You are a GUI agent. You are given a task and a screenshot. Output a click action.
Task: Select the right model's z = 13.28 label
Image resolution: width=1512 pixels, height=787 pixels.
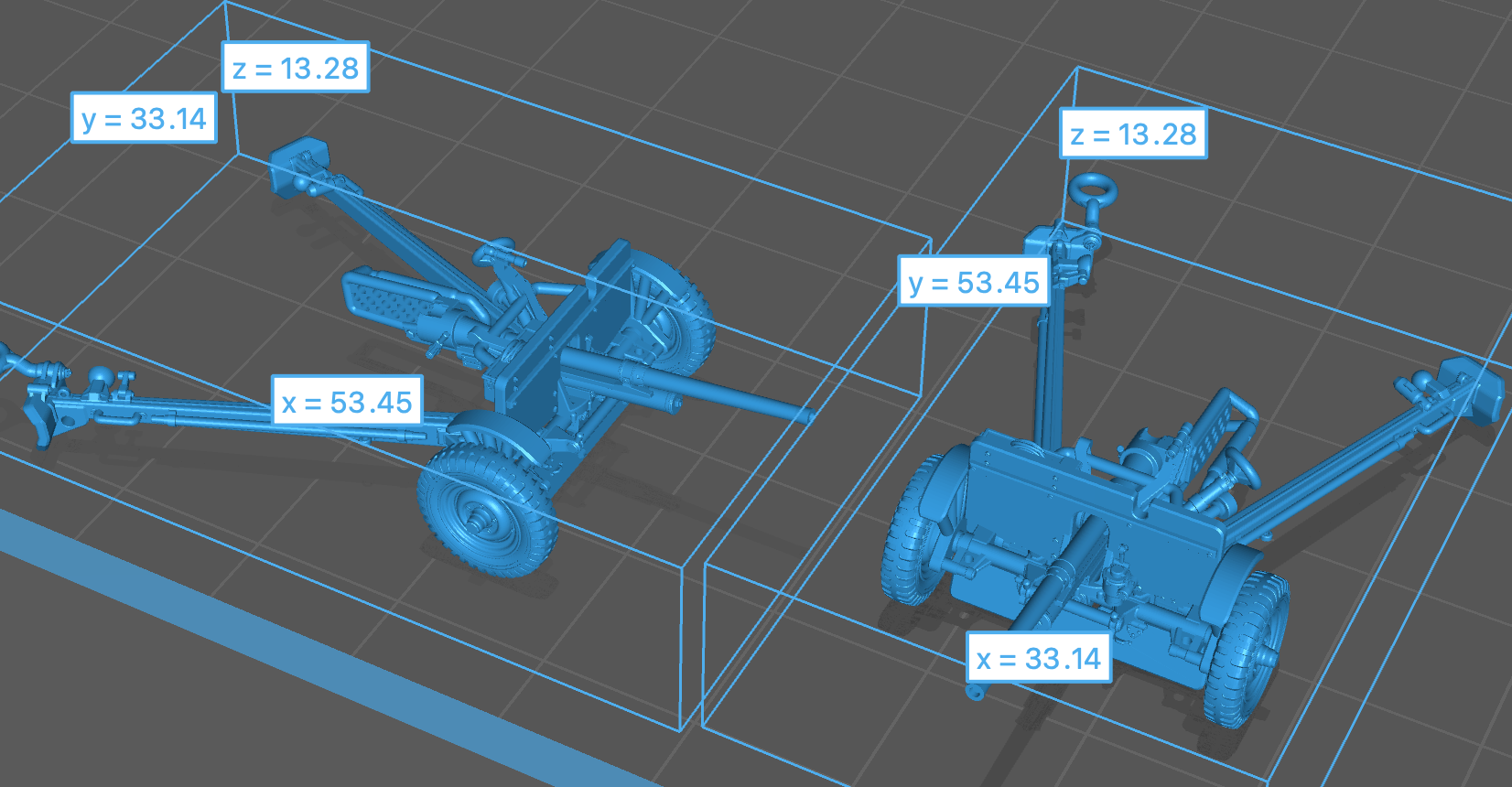[1133, 134]
